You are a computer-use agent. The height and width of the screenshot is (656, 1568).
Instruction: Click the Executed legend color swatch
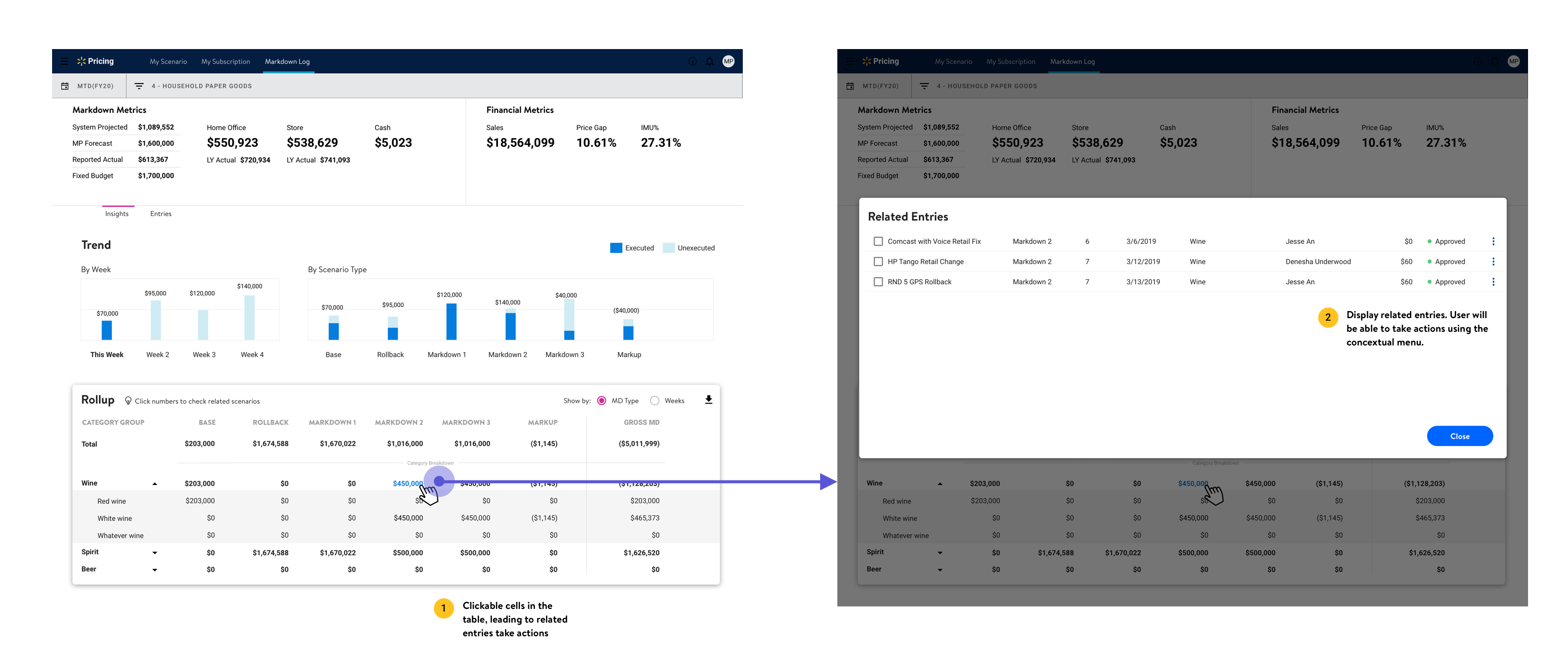click(616, 248)
